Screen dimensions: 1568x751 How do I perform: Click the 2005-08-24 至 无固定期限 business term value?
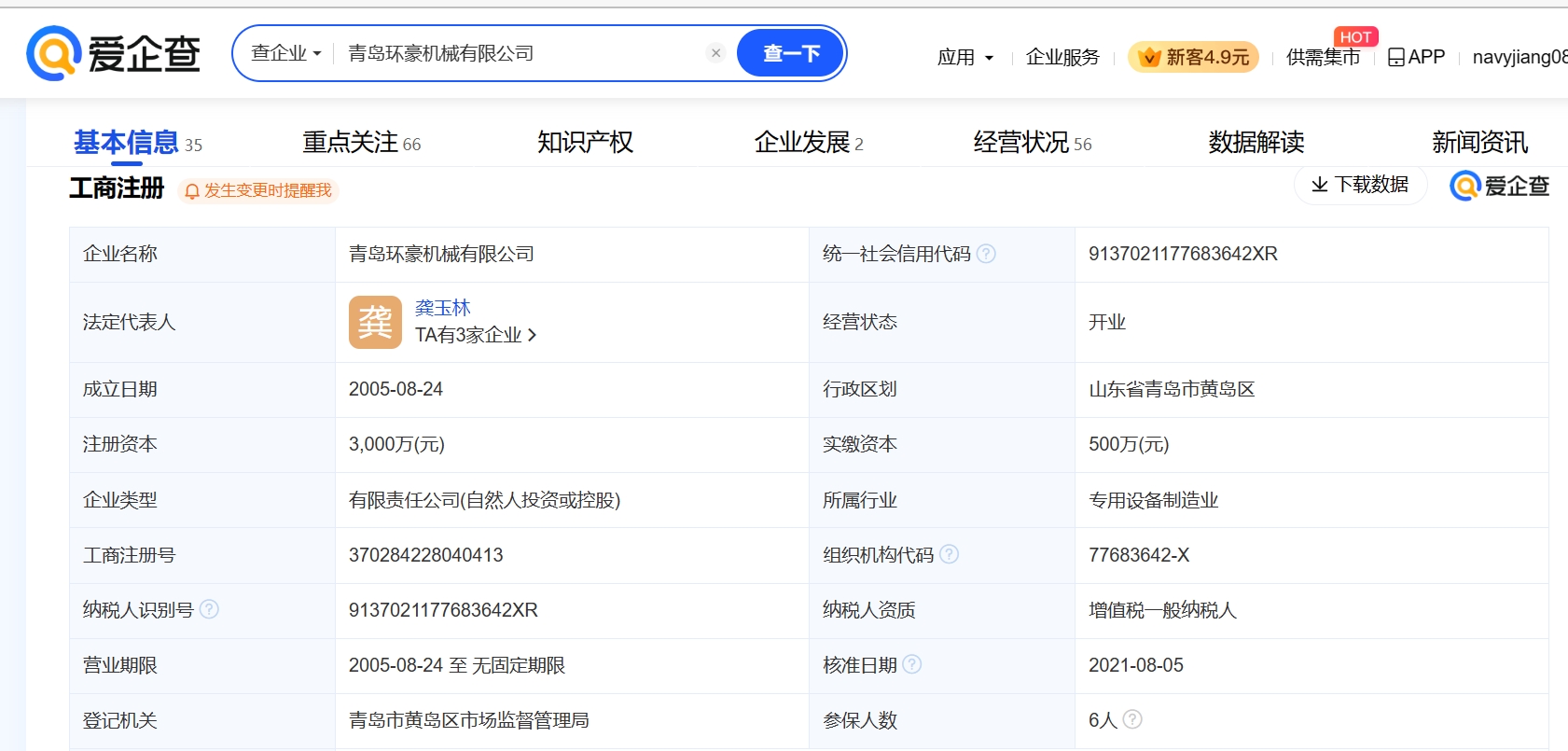point(457,665)
